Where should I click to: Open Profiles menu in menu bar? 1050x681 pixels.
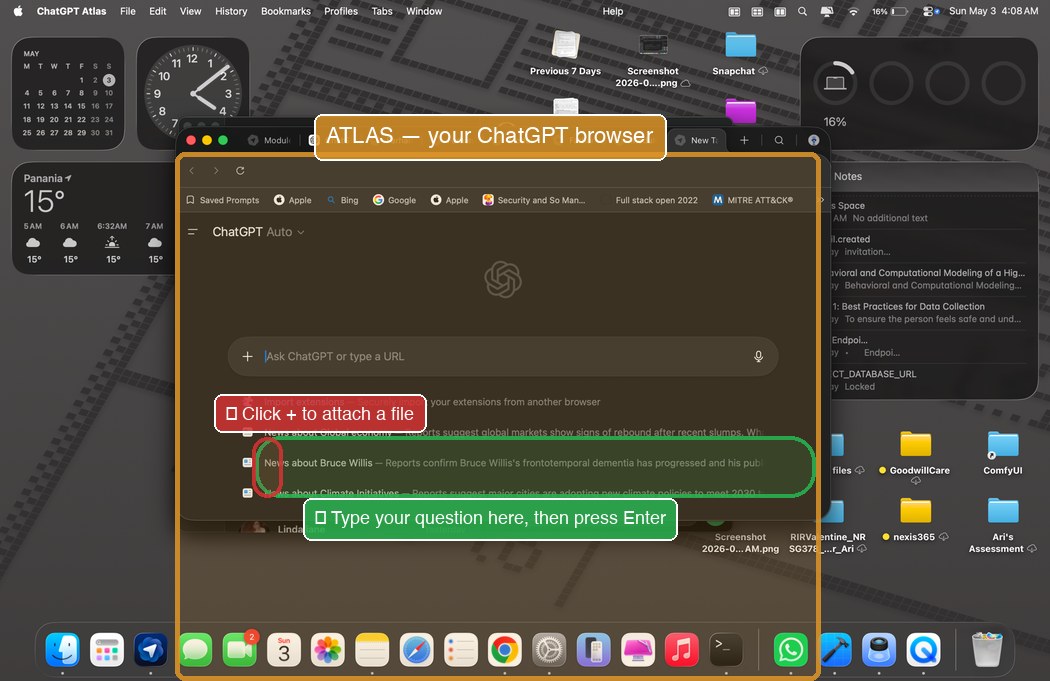341,11
